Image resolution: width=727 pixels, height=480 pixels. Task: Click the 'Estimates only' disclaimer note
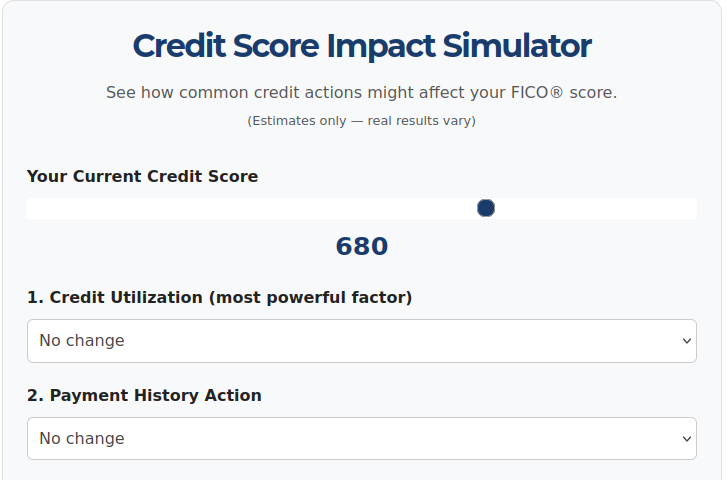coord(361,121)
